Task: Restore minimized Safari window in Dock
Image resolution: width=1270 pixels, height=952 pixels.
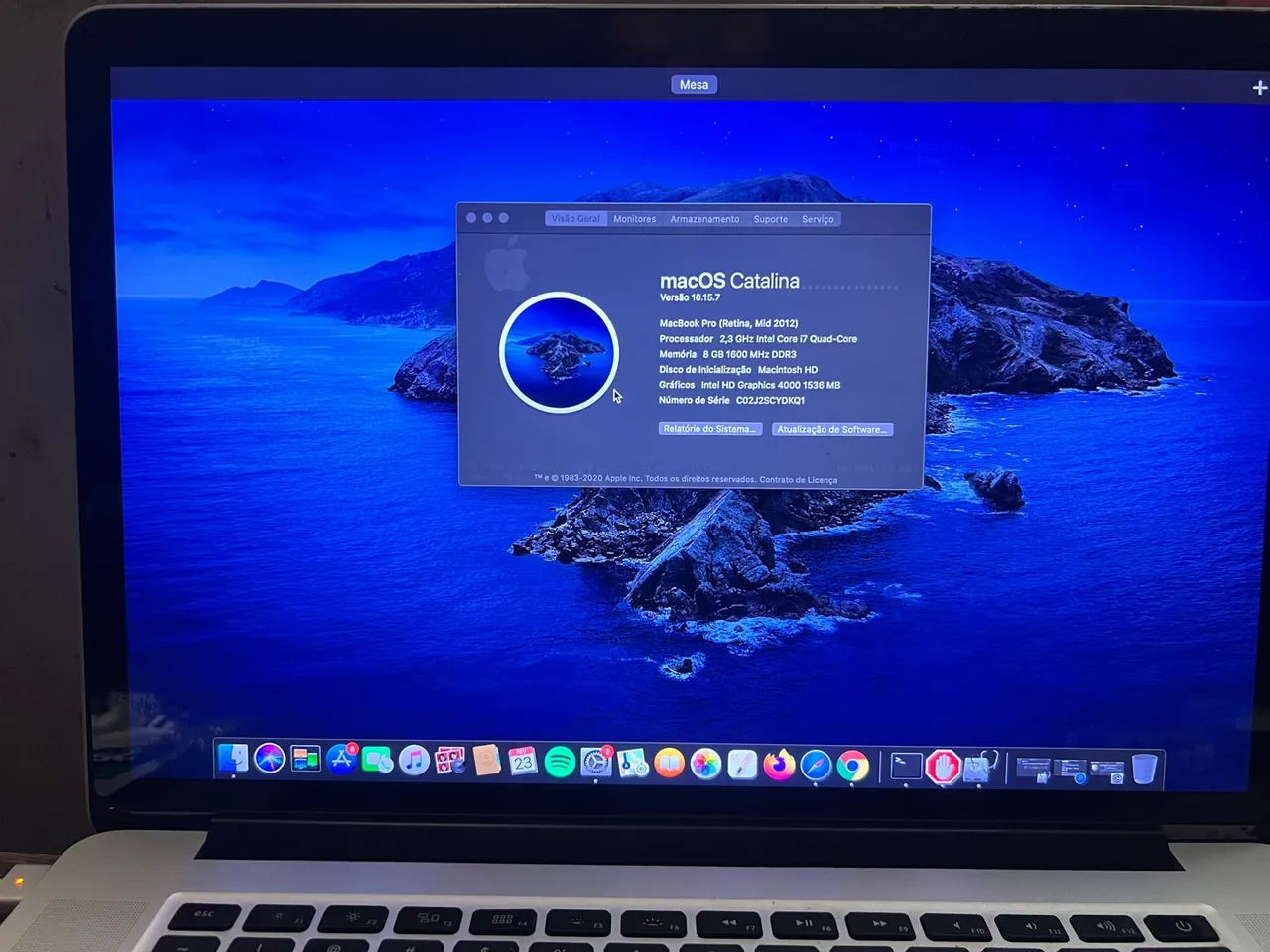Action: pyautogui.click(x=1072, y=771)
